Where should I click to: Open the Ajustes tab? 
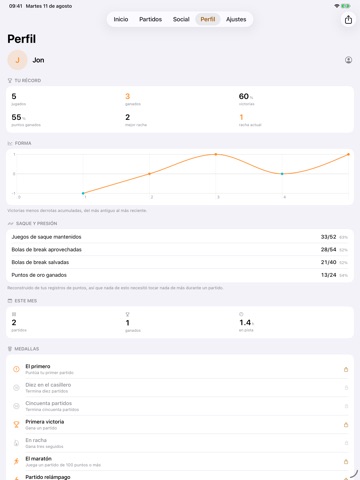coord(236,19)
